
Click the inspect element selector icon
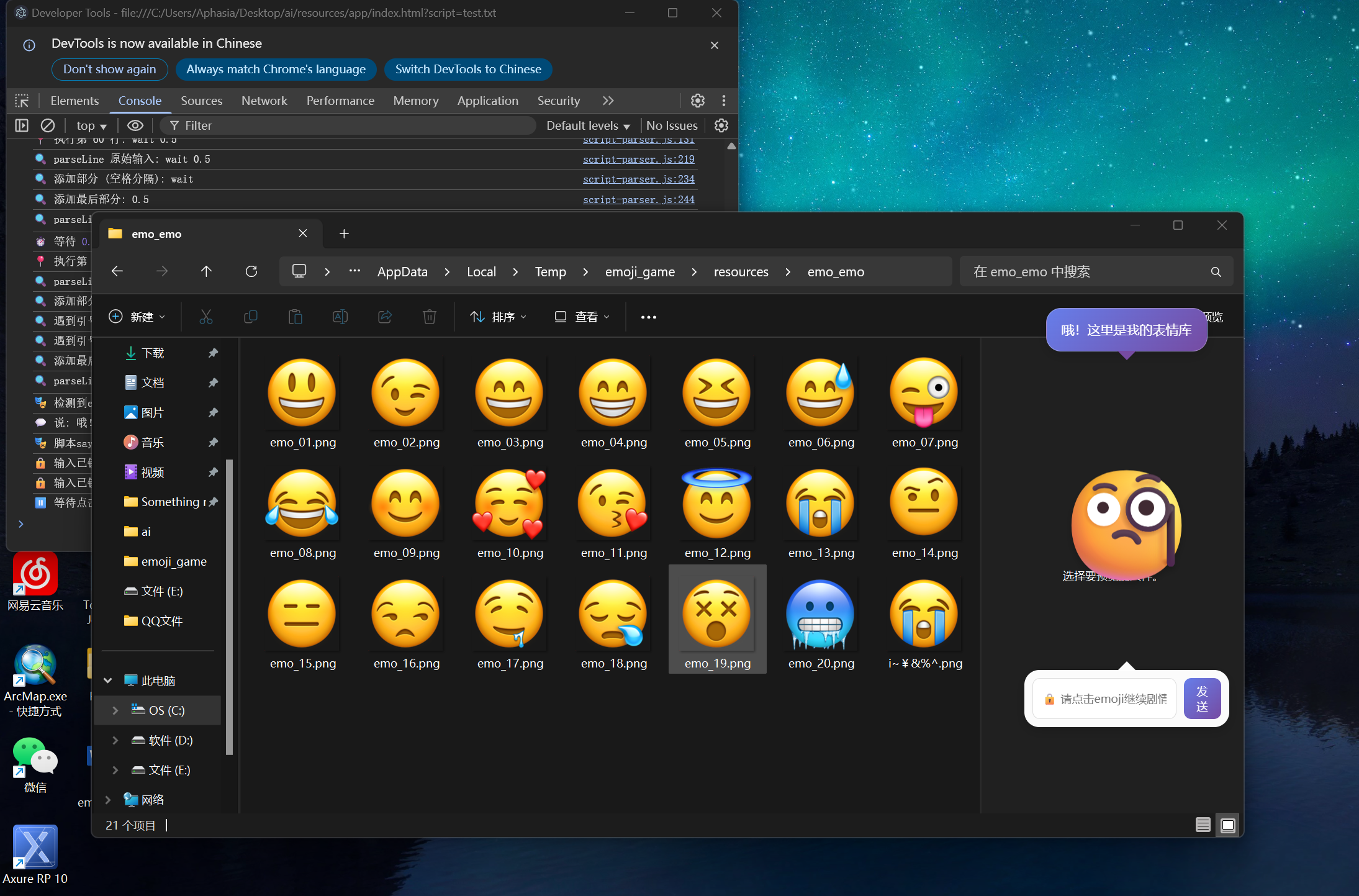[x=22, y=101]
